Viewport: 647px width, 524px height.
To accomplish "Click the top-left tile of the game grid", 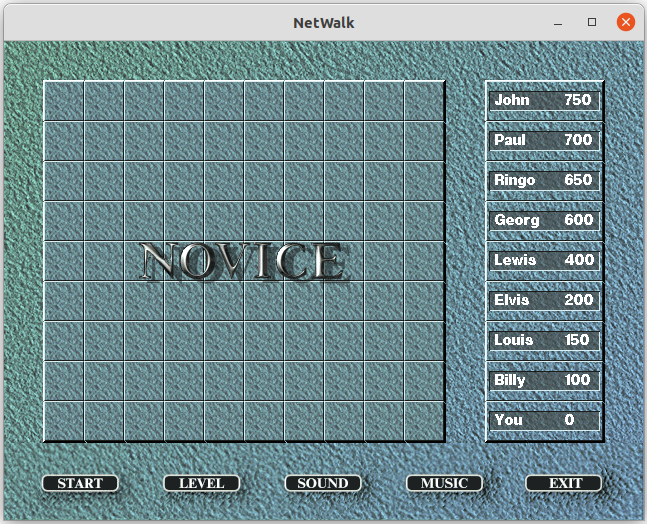I will click(64, 101).
